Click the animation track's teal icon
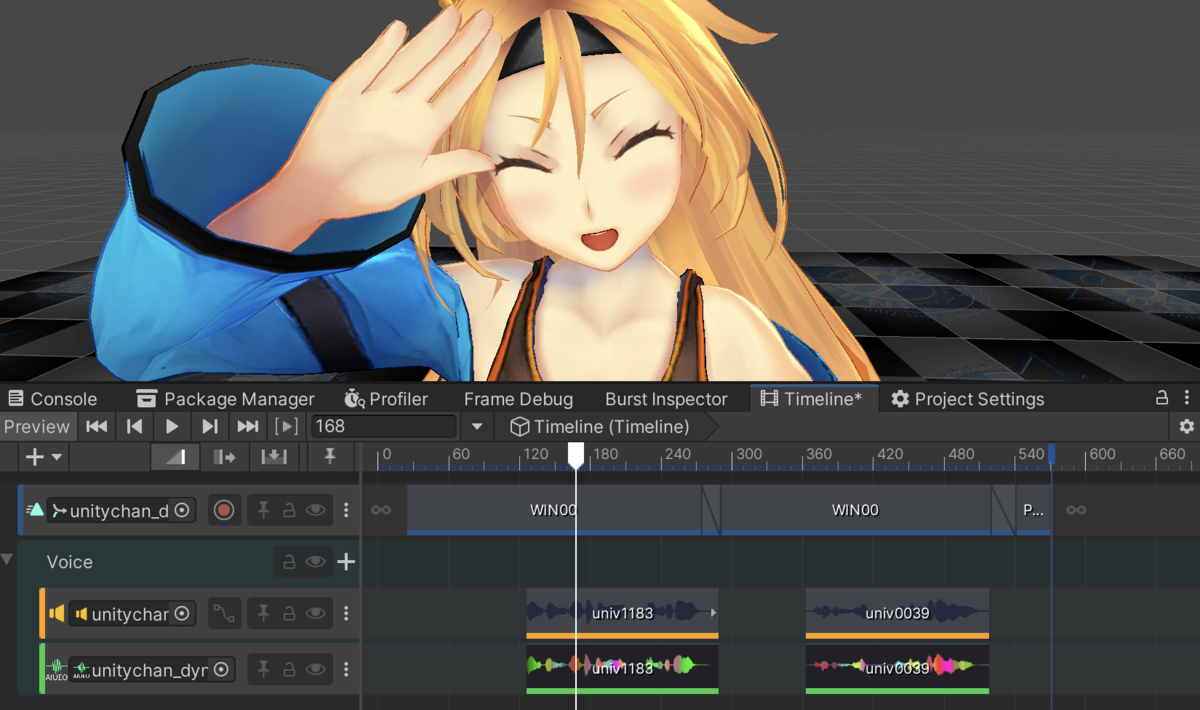This screenshot has height=710, width=1200. tap(36, 510)
